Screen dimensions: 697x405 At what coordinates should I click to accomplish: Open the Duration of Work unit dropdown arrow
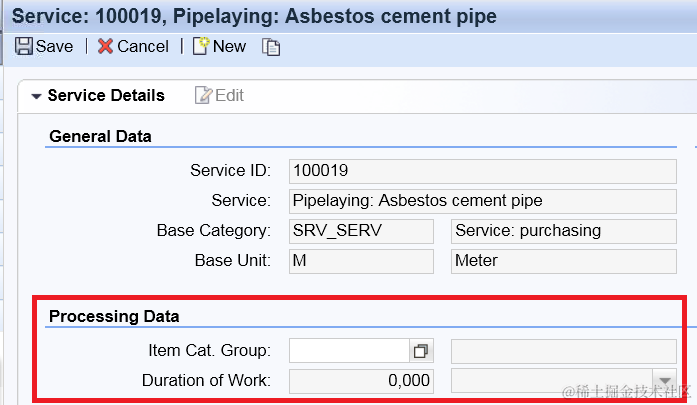[665, 380]
